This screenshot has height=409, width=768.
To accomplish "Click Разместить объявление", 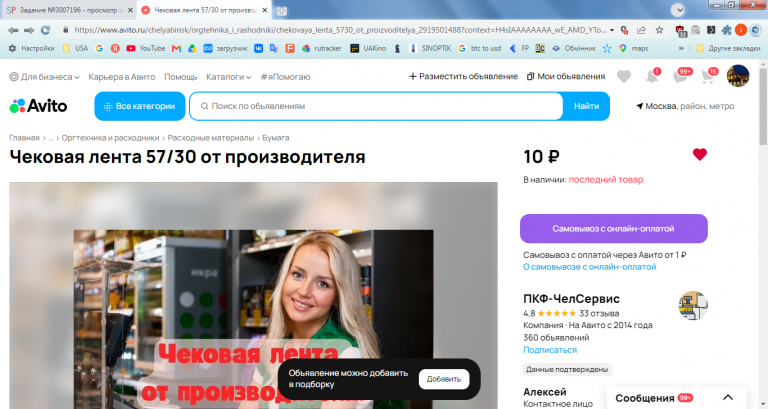I will [x=463, y=76].
